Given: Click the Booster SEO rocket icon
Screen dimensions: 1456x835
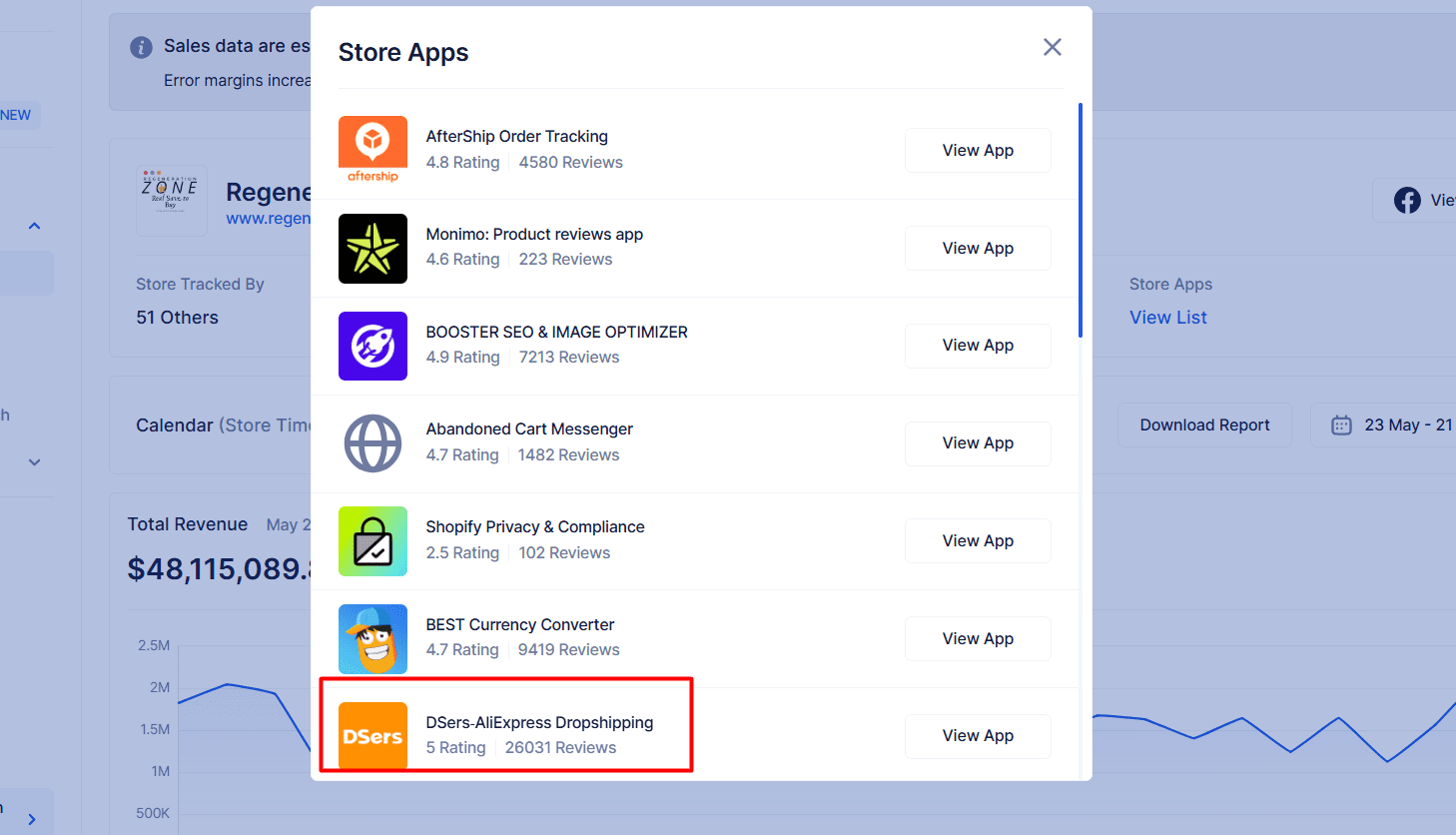Looking at the screenshot, I should 372,346.
